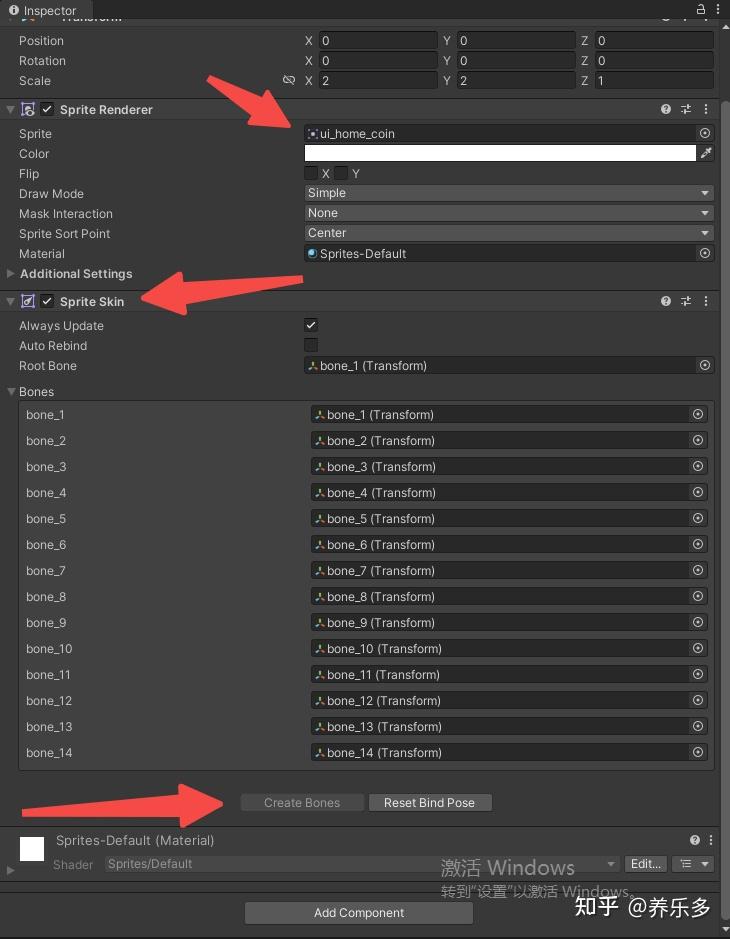Open object picker for the bone_8 slot

click(698, 596)
